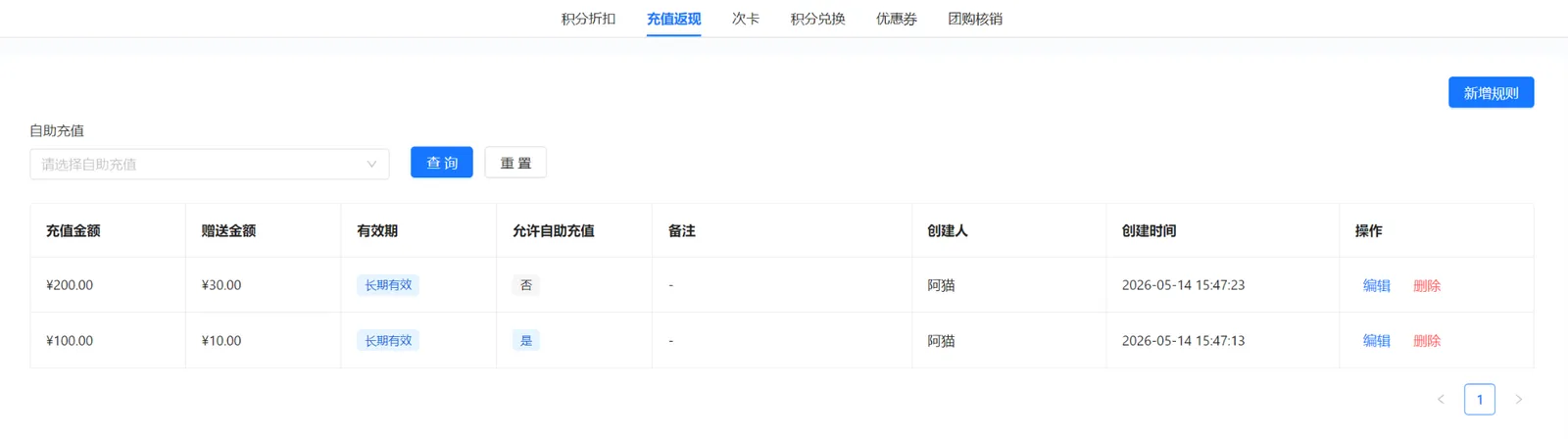Click the 长期有效 tag in the ¥200.00 row

click(x=388, y=285)
